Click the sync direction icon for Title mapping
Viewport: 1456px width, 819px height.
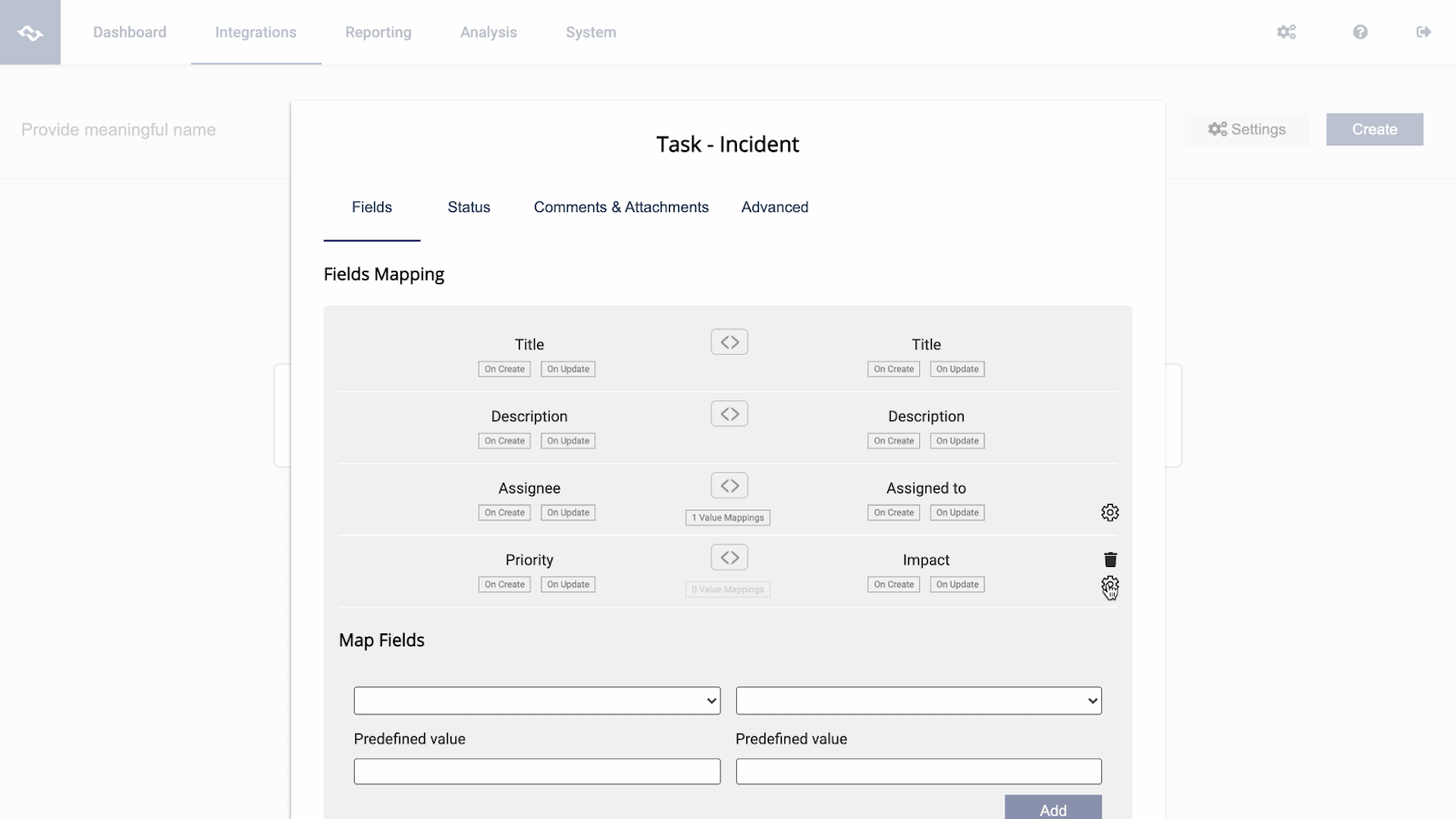728,341
